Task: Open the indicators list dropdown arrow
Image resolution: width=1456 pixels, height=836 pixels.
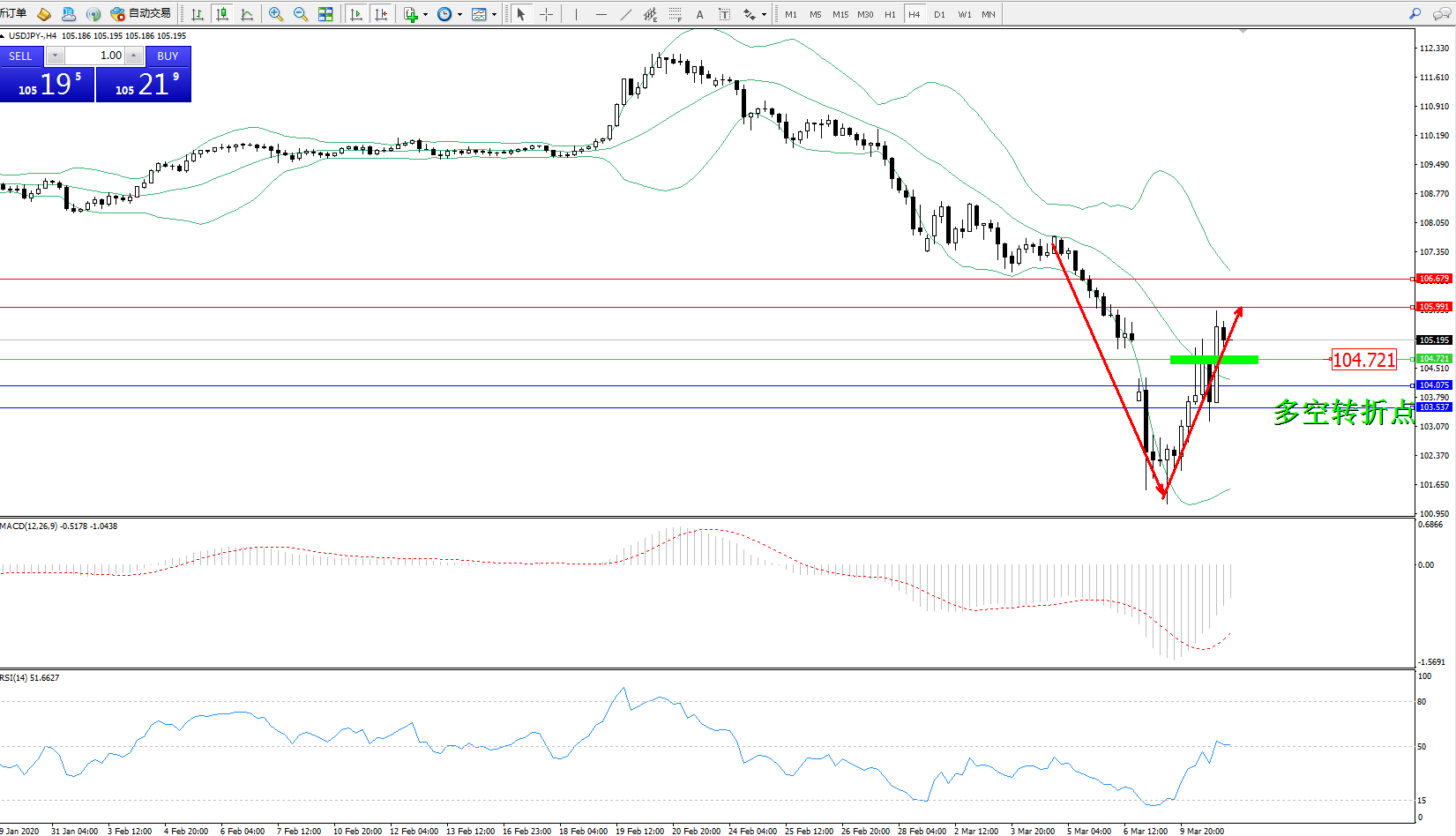Action: (425, 14)
